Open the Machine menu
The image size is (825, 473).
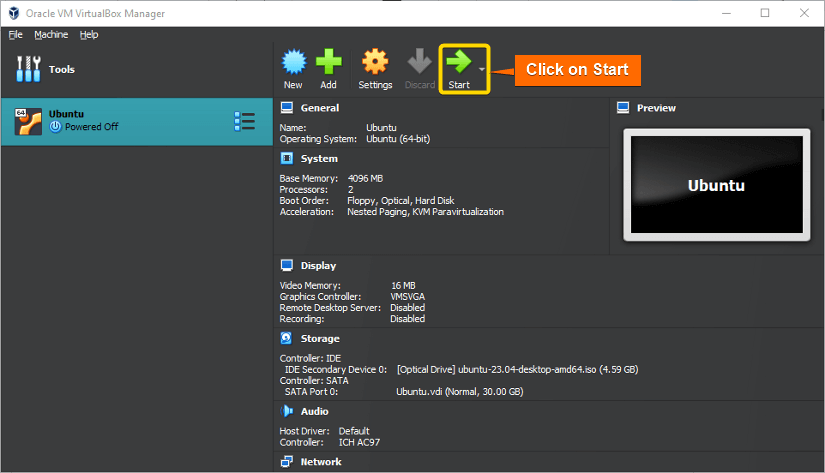coord(51,35)
